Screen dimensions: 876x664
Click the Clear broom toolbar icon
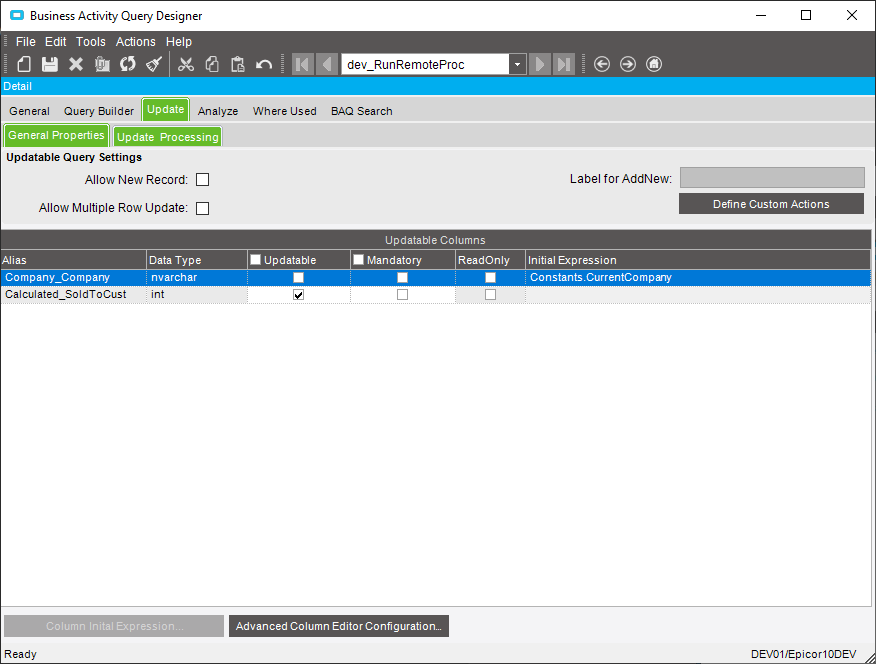coord(154,64)
